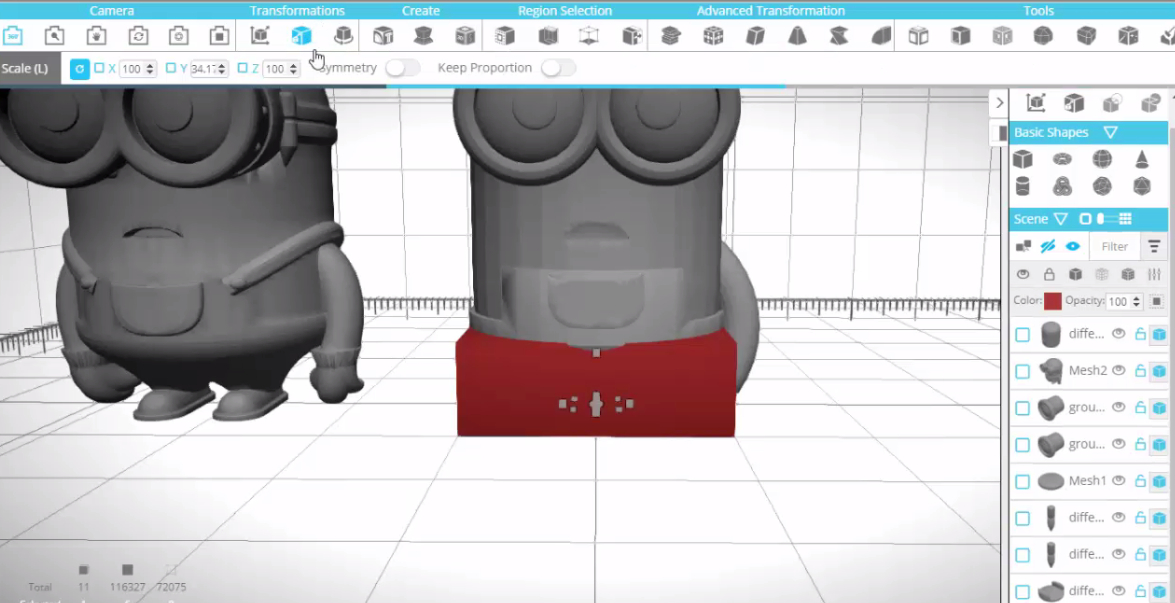
Task: Click the blue eye icon in Scene toolbar
Action: point(1072,246)
